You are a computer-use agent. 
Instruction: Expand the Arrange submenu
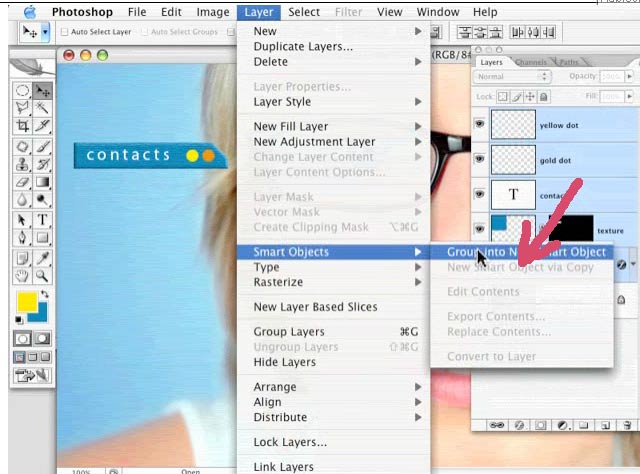click(333, 387)
